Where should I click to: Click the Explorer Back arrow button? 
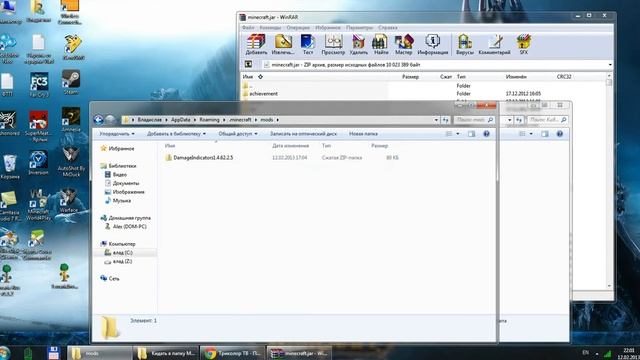pos(98,120)
